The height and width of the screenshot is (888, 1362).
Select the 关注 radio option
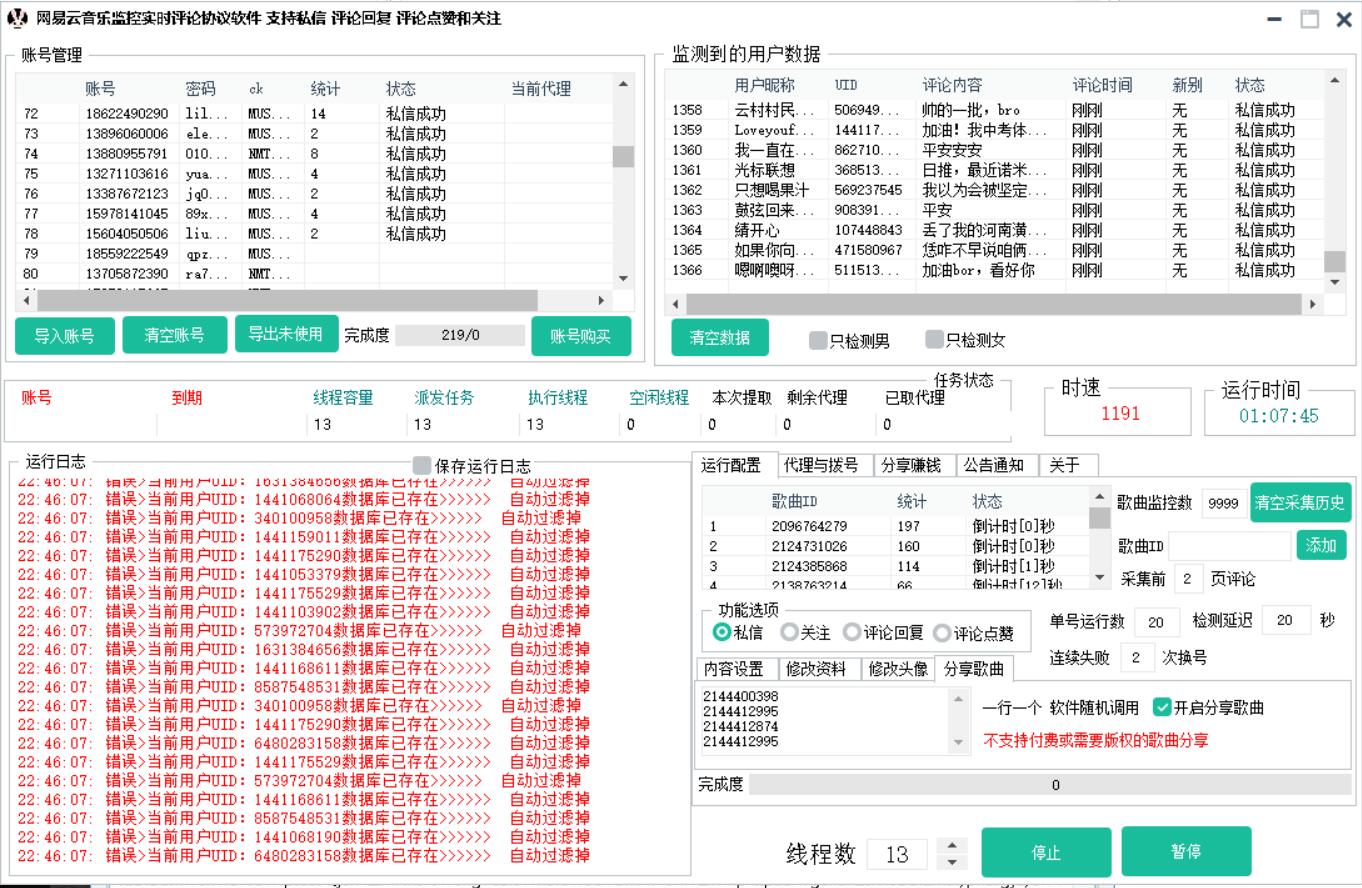point(790,632)
